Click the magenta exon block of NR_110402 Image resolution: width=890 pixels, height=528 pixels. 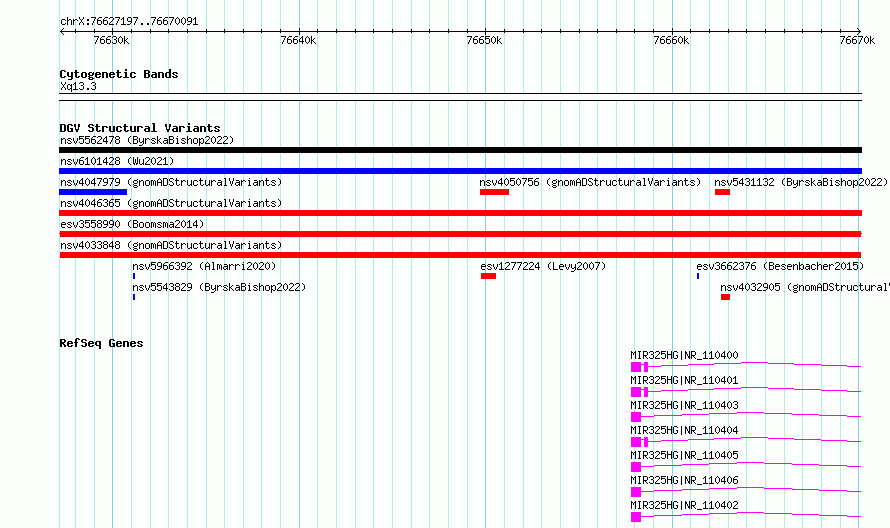pyautogui.click(x=636, y=517)
